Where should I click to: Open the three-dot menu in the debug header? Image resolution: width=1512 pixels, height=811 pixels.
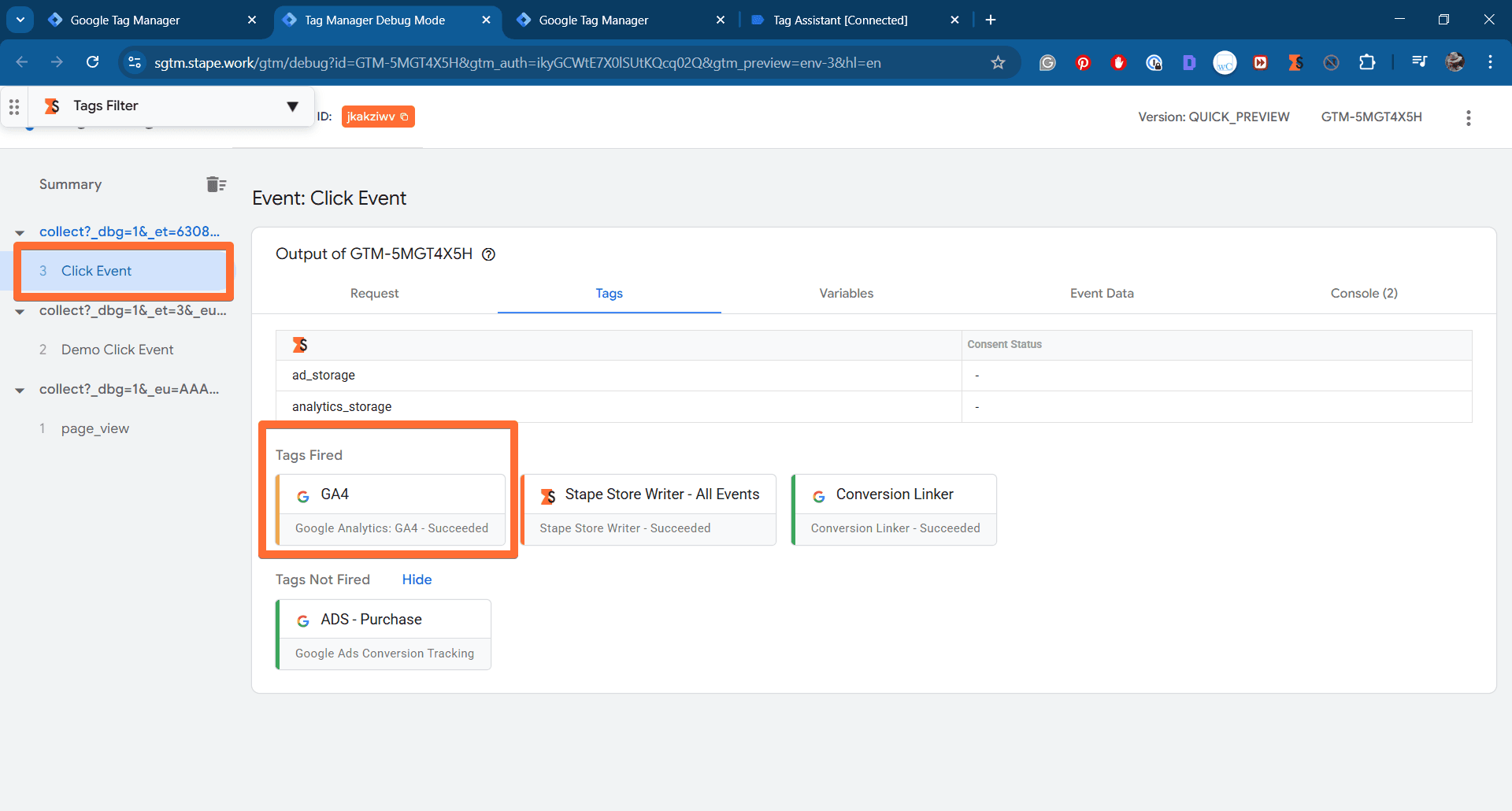coord(1468,117)
